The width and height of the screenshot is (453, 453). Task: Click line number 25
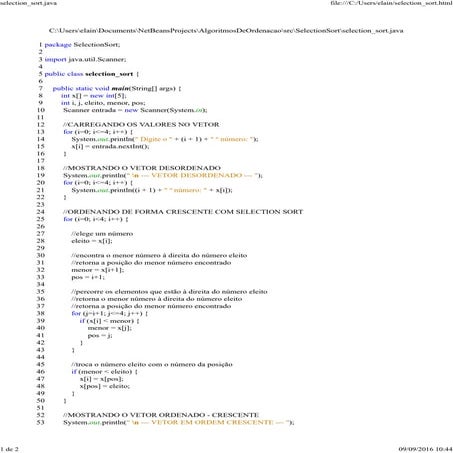40,219
